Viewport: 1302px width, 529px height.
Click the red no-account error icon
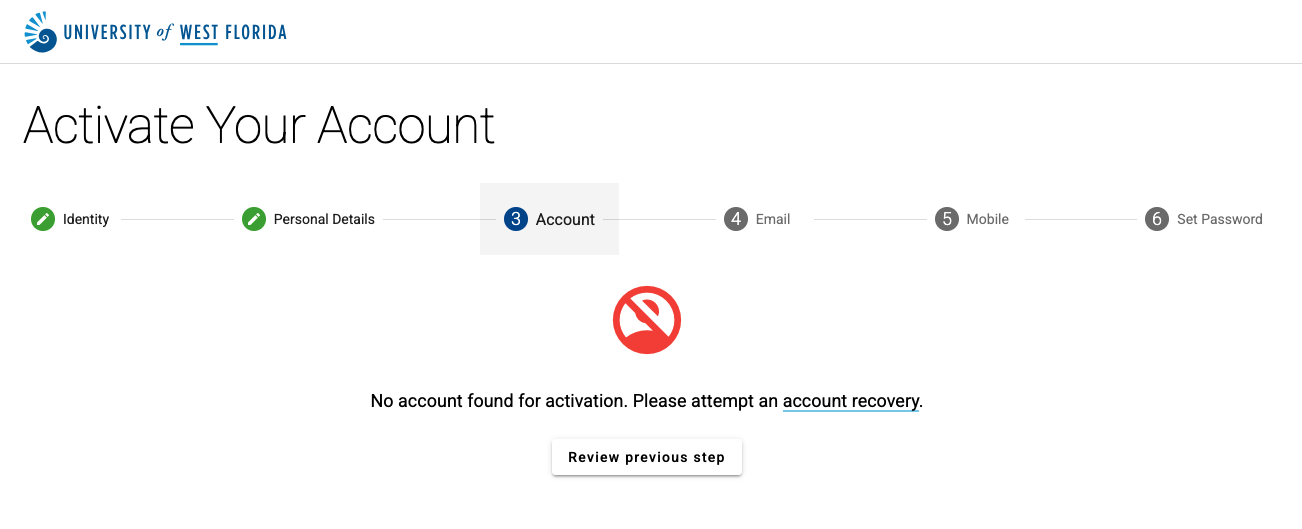pos(647,320)
